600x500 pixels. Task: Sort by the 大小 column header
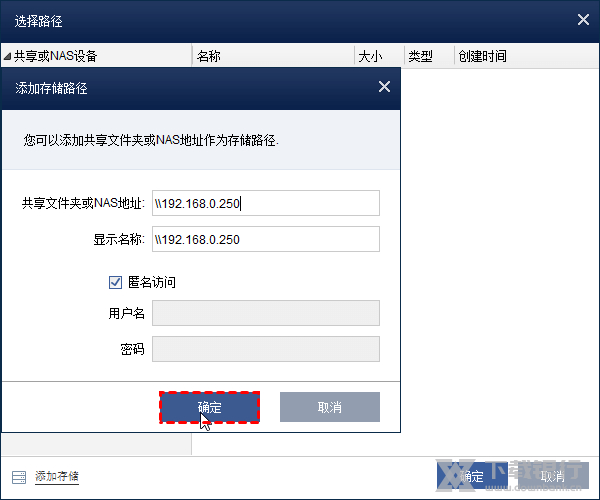[x=370, y=57]
